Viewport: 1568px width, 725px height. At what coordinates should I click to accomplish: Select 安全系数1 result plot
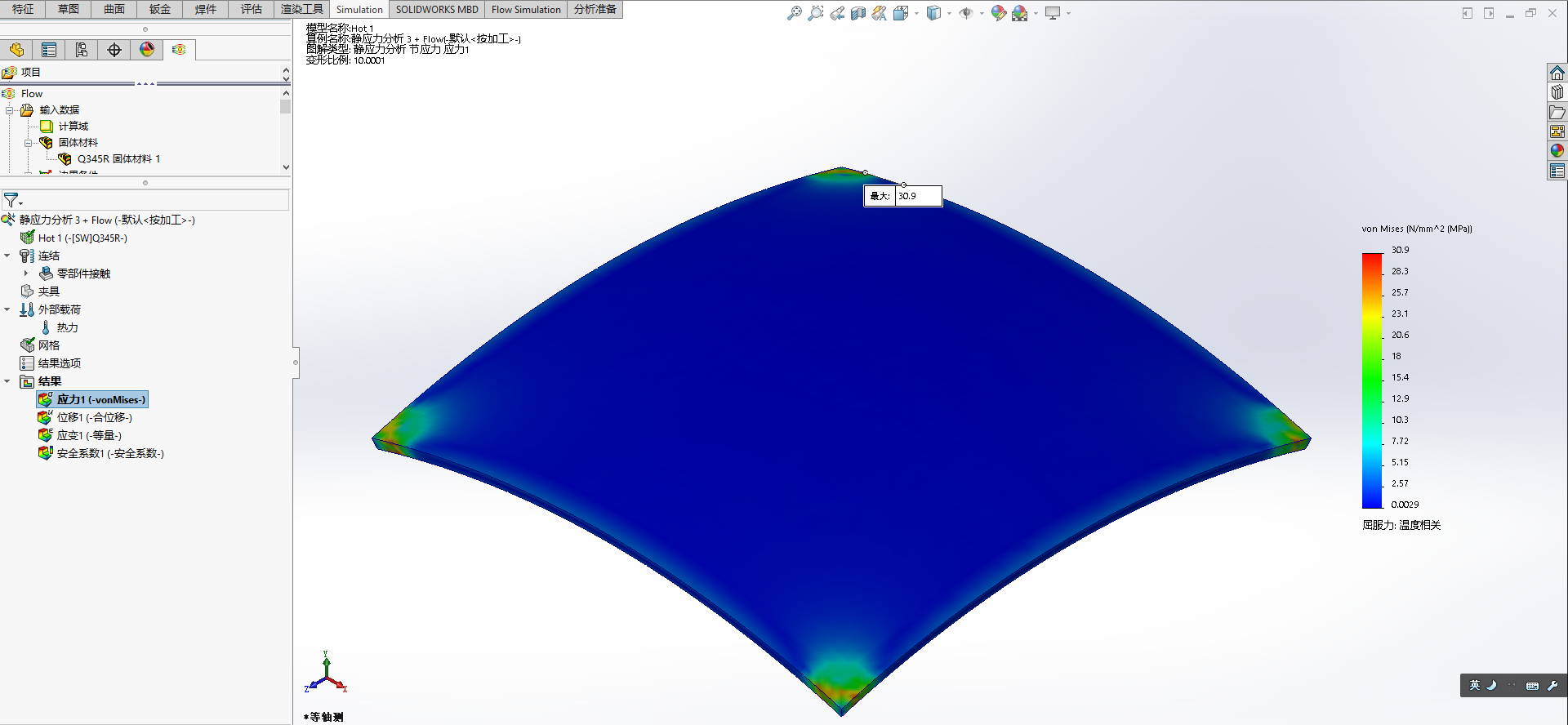pyautogui.click(x=101, y=453)
